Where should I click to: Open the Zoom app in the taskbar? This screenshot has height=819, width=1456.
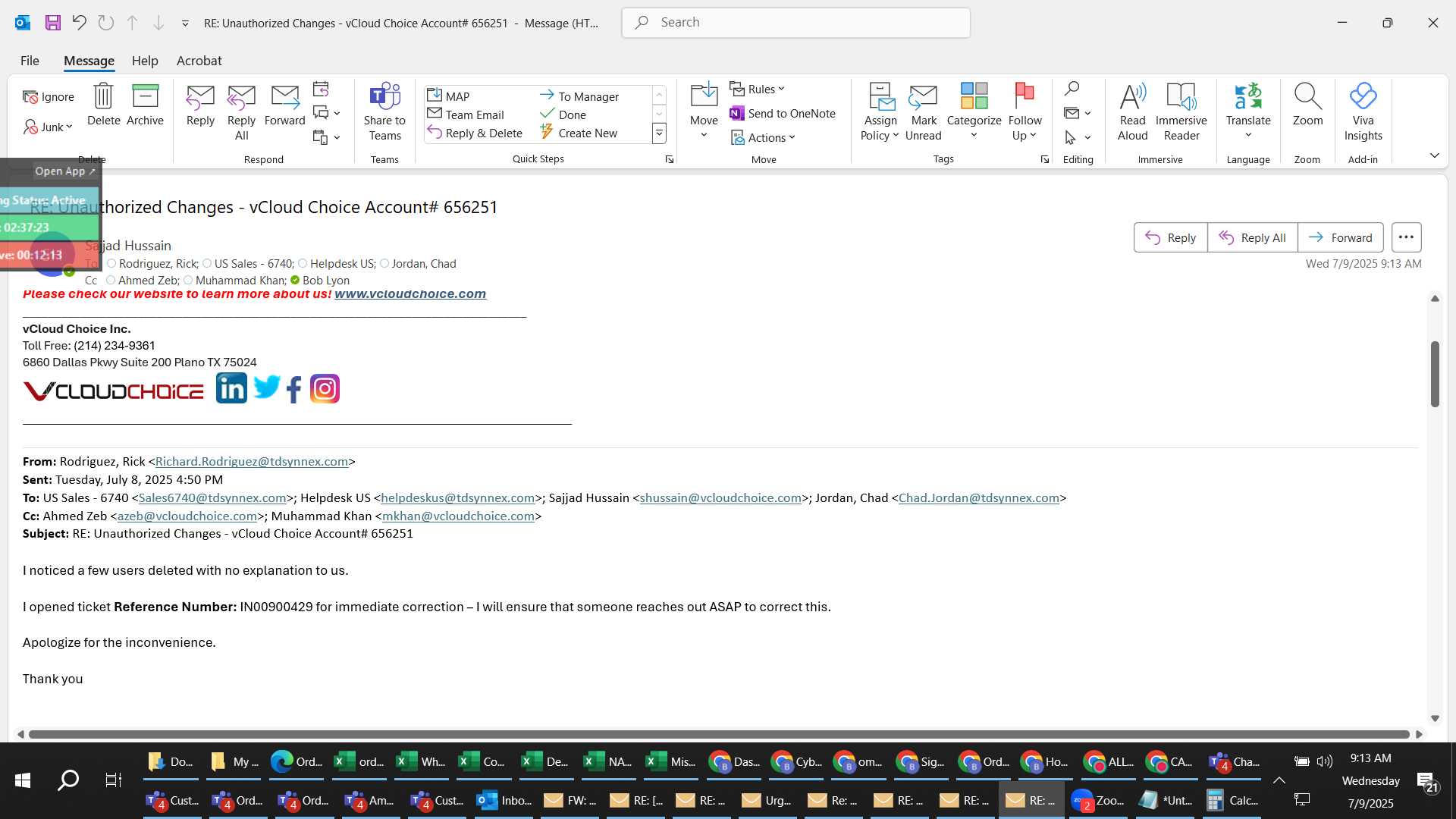tap(1098, 800)
